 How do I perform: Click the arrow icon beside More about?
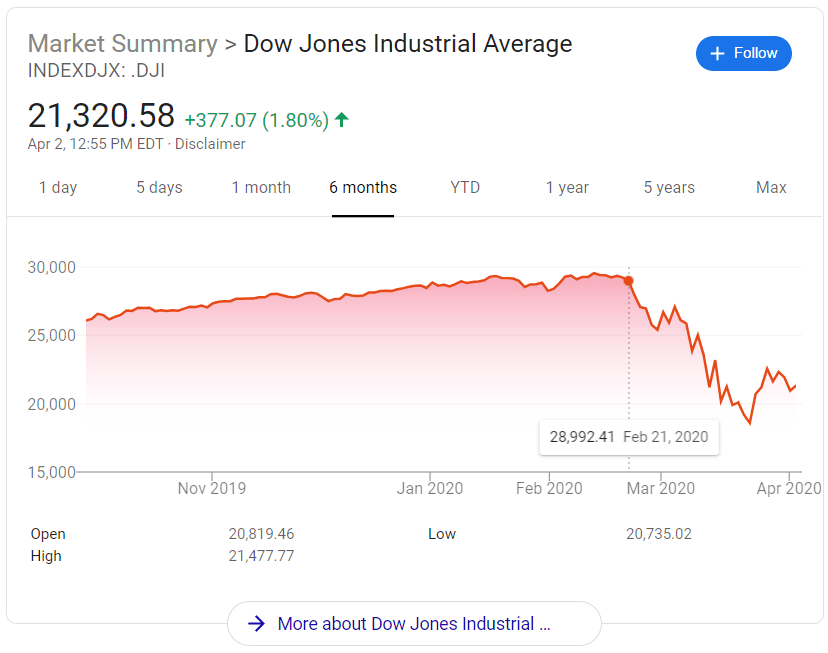click(257, 624)
